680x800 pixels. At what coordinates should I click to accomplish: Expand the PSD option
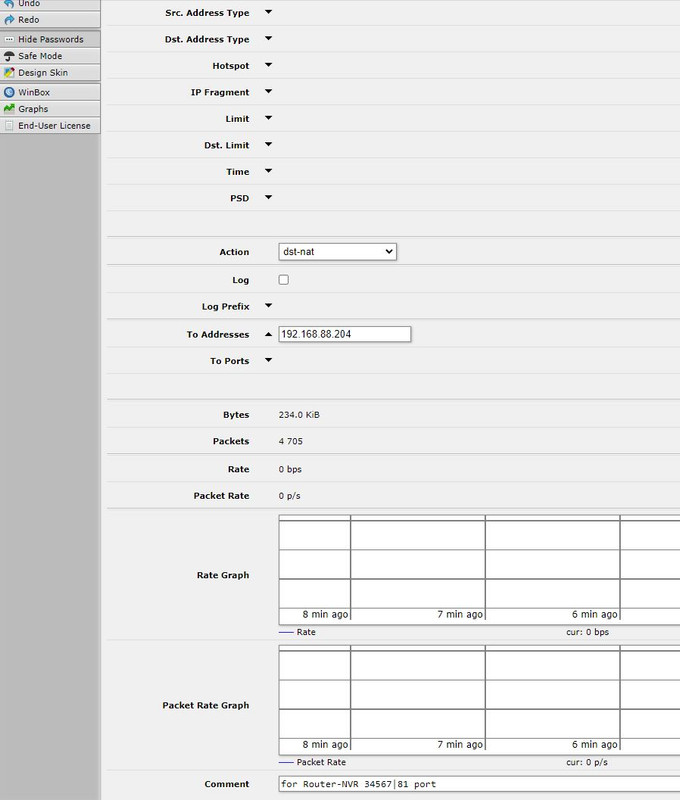(268, 198)
